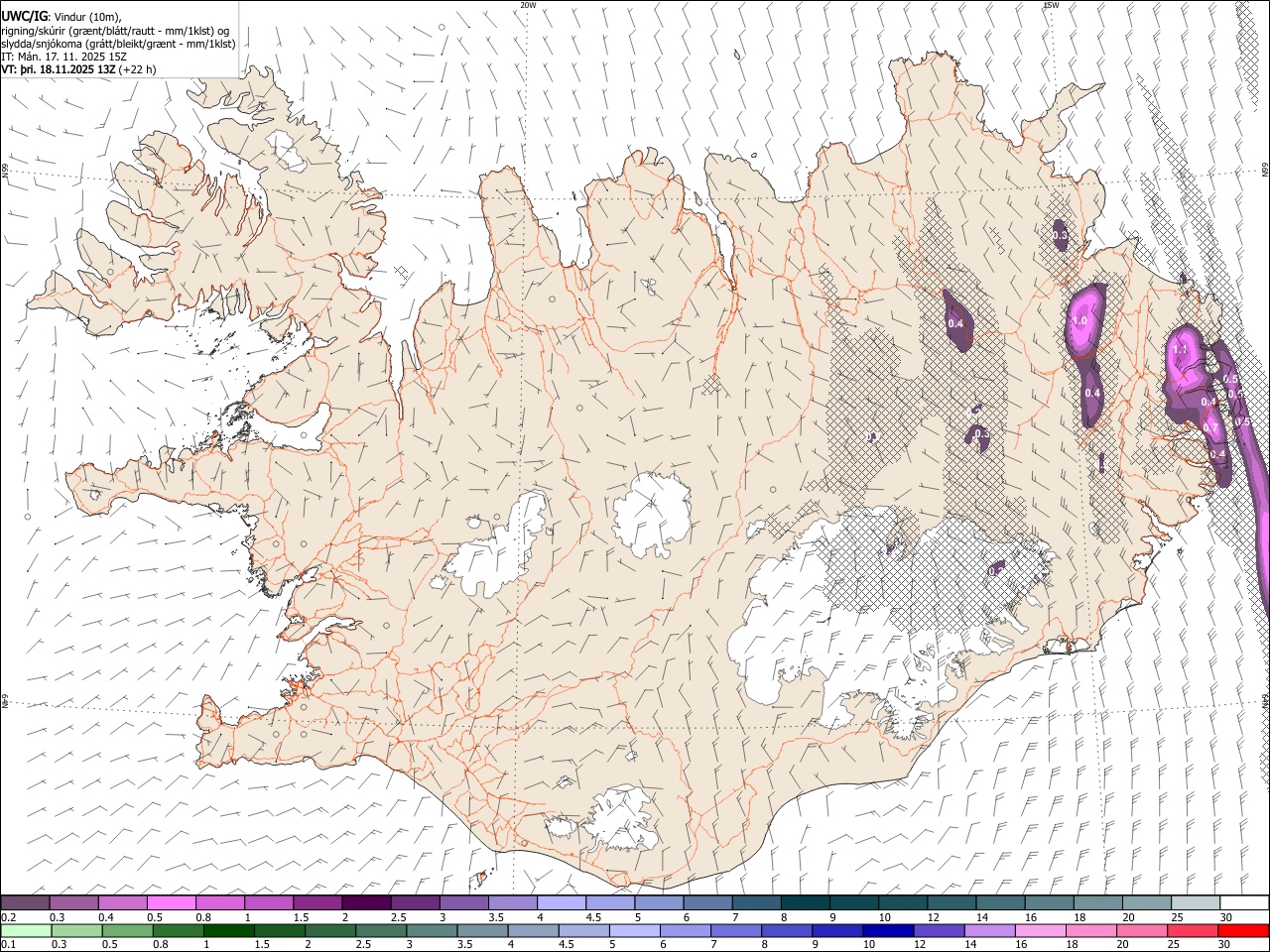Pick the violet snow swatch at 2.5
The width and height of the screenshot is (1270, 952).
[415, 902]
